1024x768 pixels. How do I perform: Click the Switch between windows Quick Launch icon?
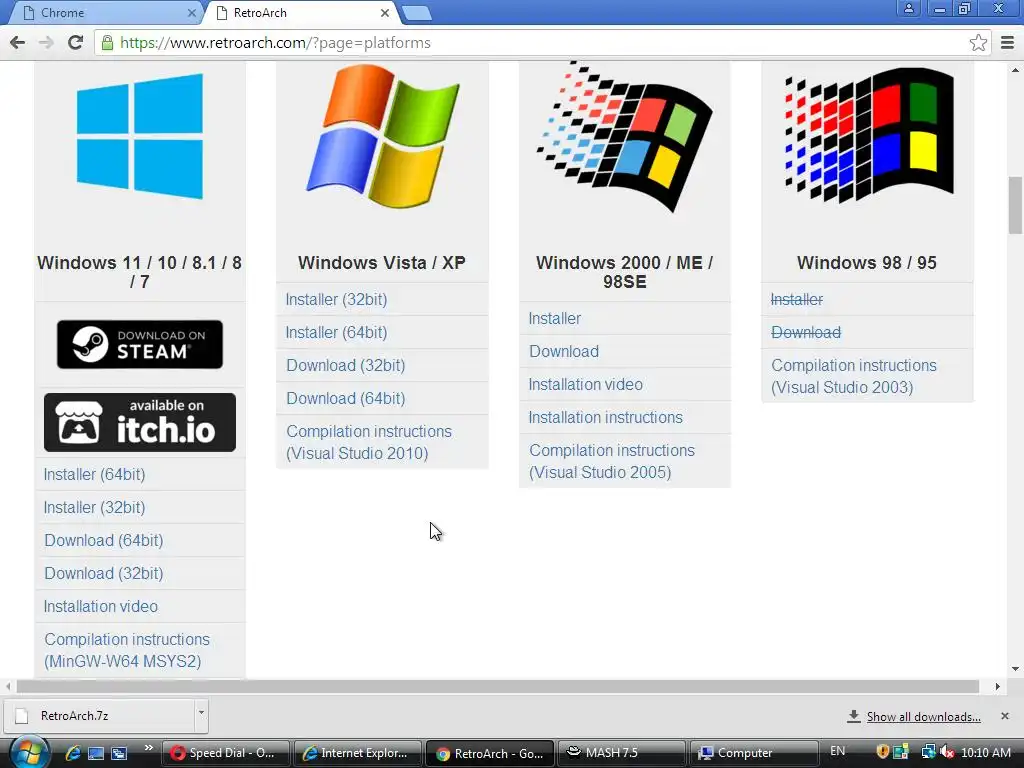pyautogui.click(x=119, y=753)
